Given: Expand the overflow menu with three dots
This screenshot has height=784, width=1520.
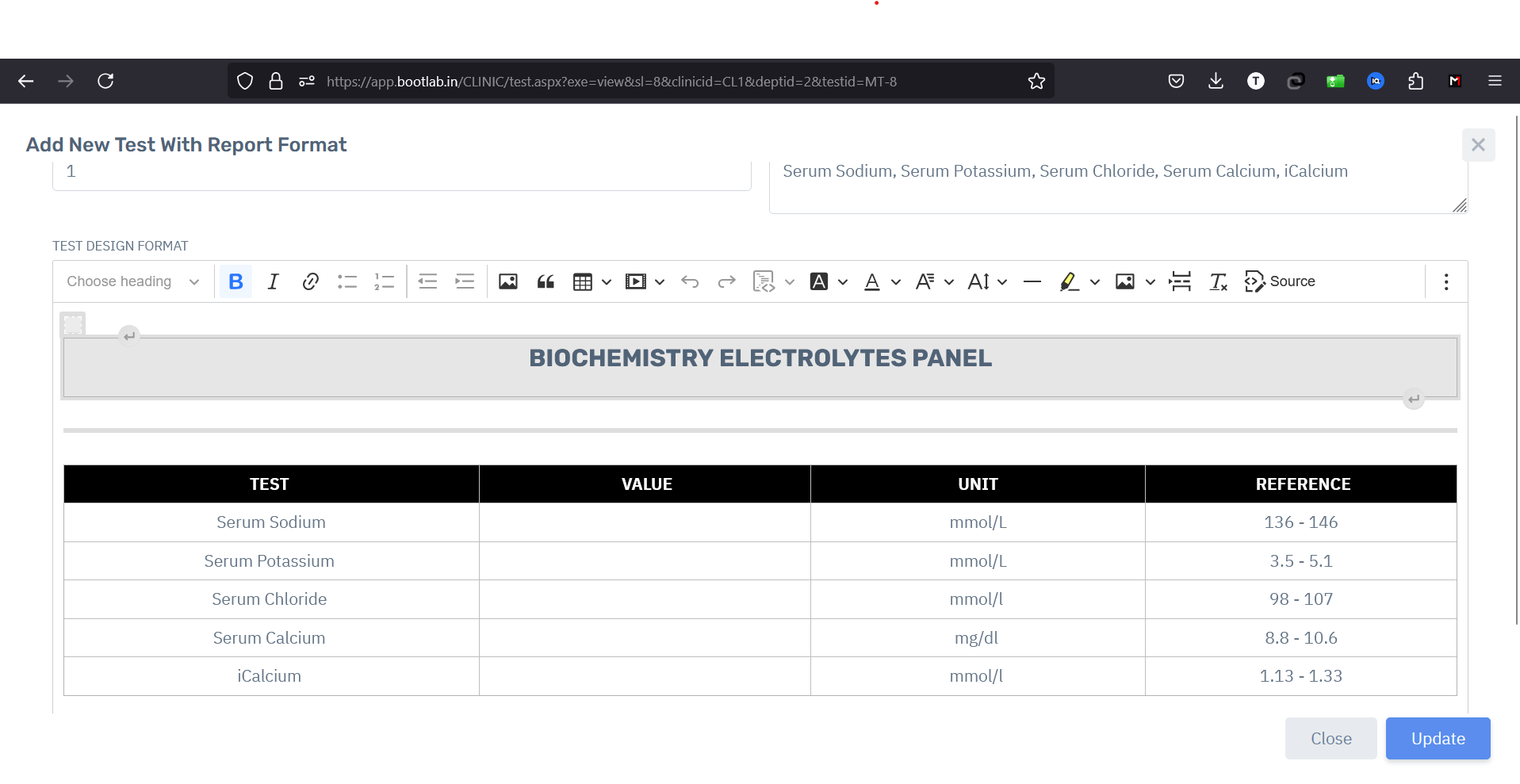Looking at the screenshot, I should (1445, 281).
